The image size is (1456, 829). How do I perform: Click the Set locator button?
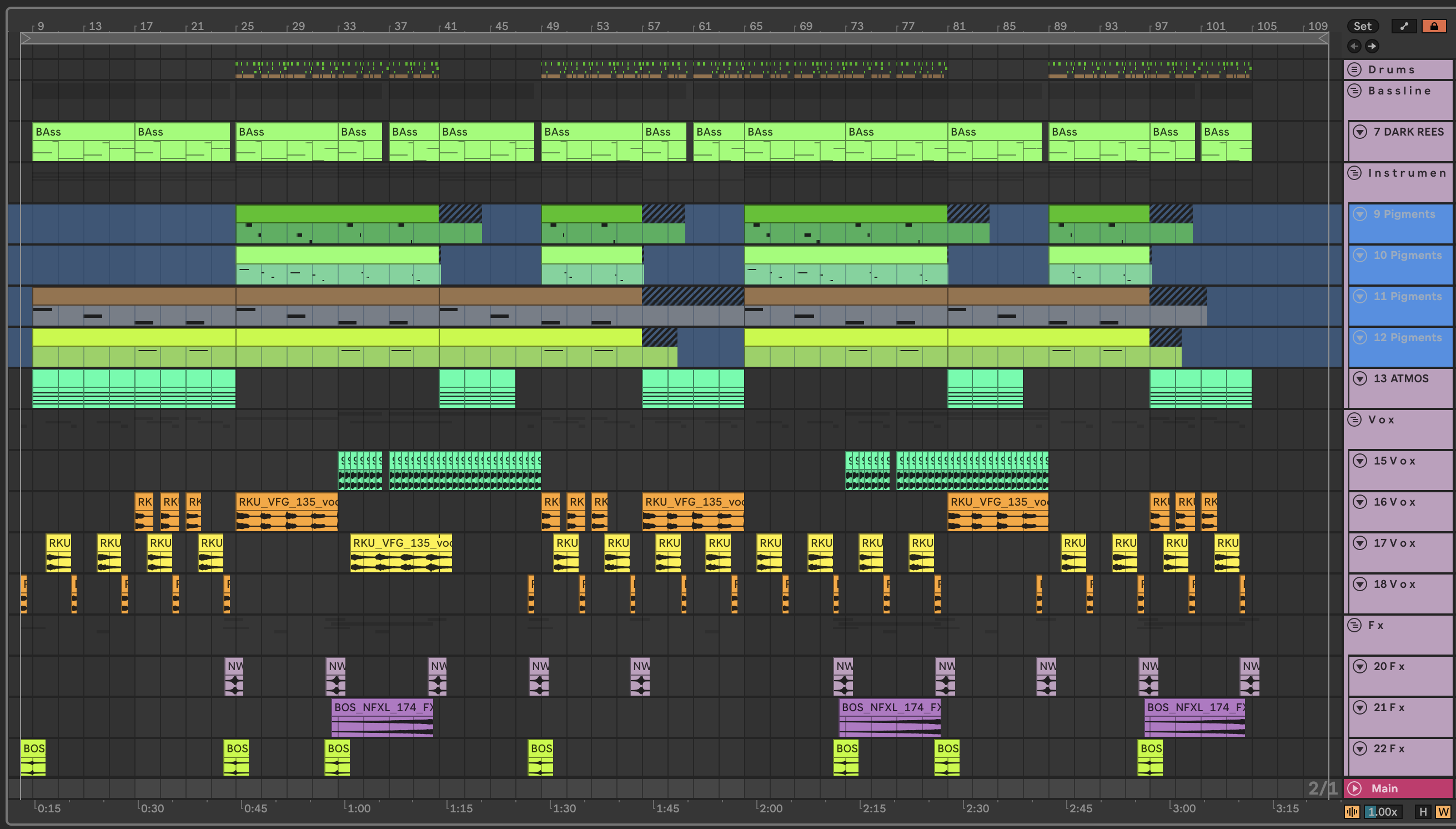(x=1362, y=26)
